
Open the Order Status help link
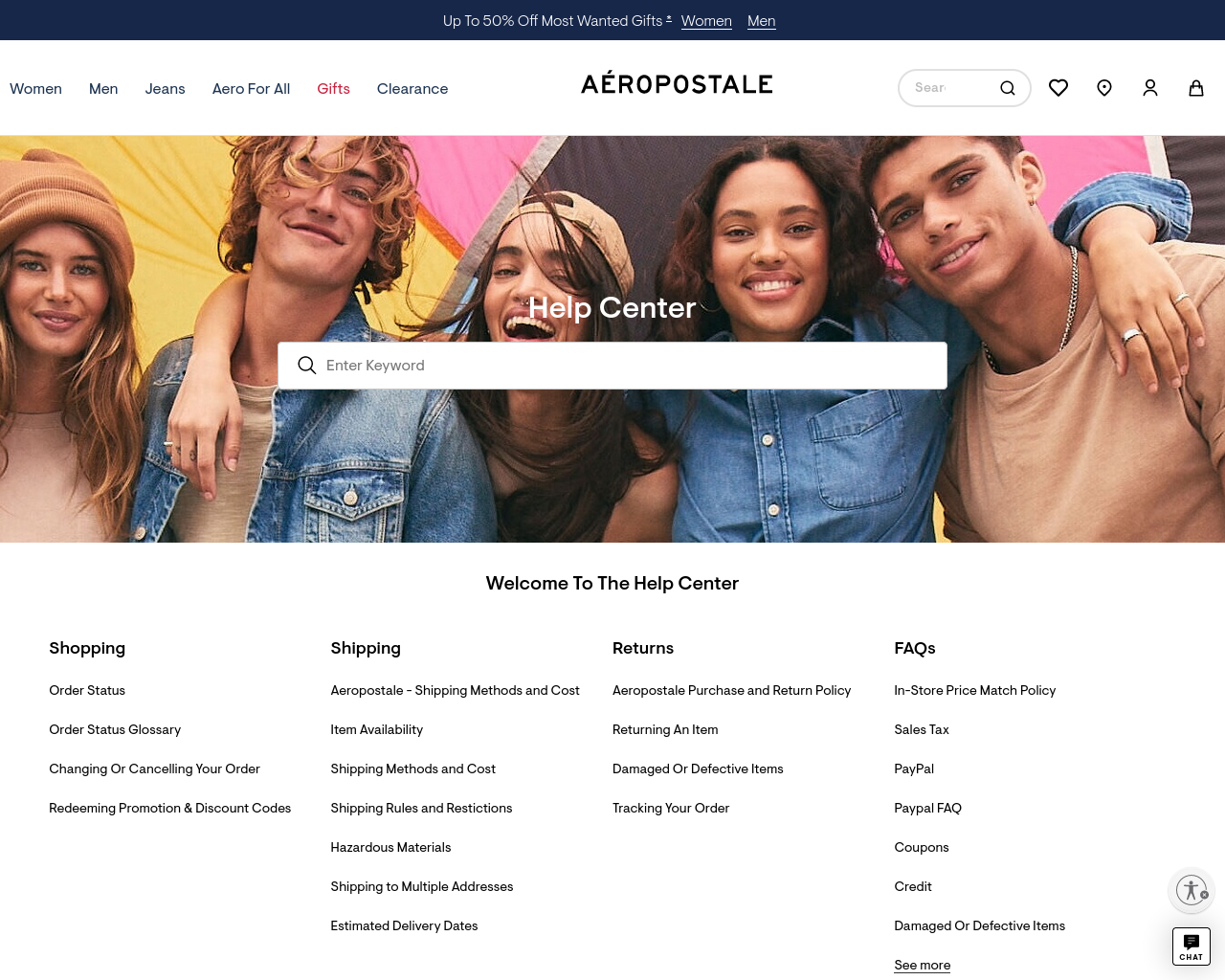(x=87, y=690)
